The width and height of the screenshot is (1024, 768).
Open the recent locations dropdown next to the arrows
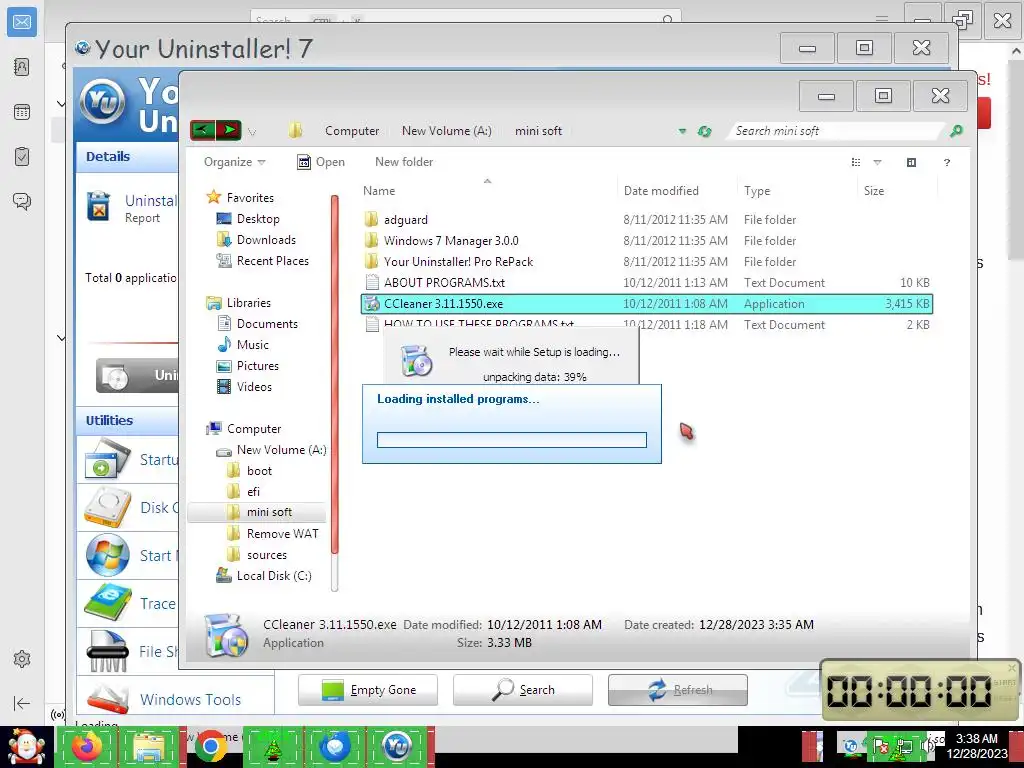(252, 132)
